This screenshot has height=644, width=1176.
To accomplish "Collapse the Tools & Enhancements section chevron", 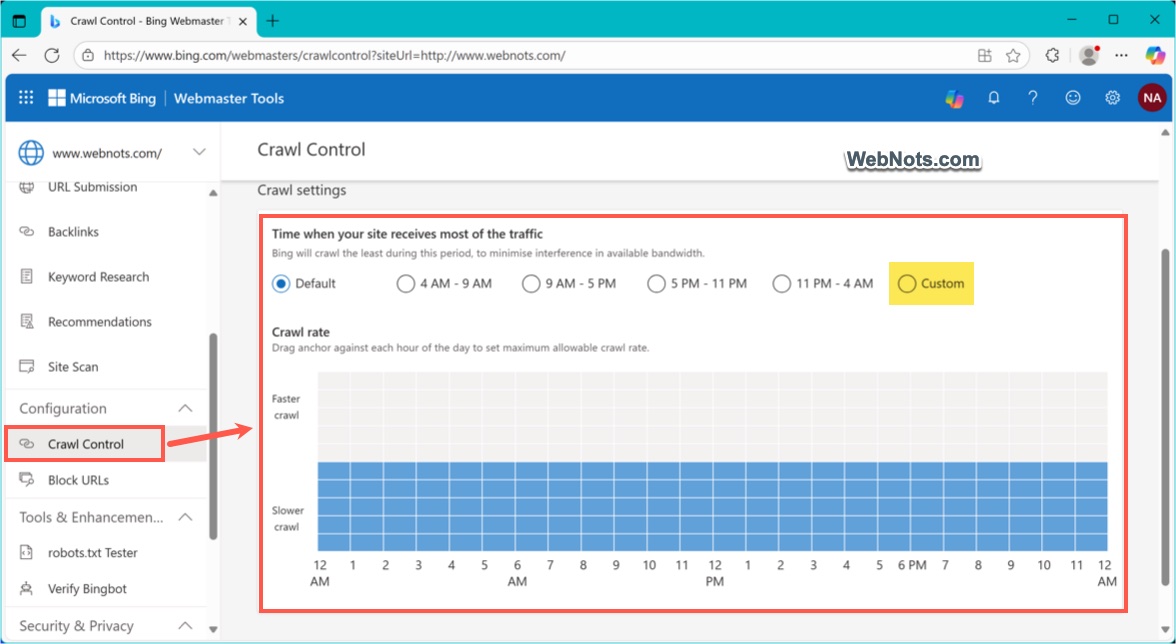I will tap(185, 517).
